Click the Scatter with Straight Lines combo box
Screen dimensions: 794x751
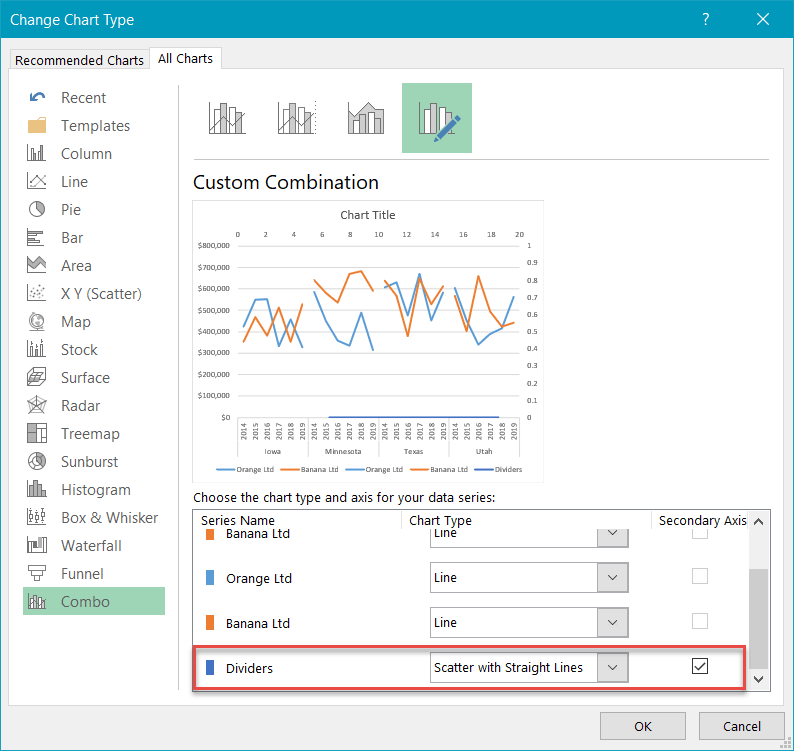[x=529, y=667]
